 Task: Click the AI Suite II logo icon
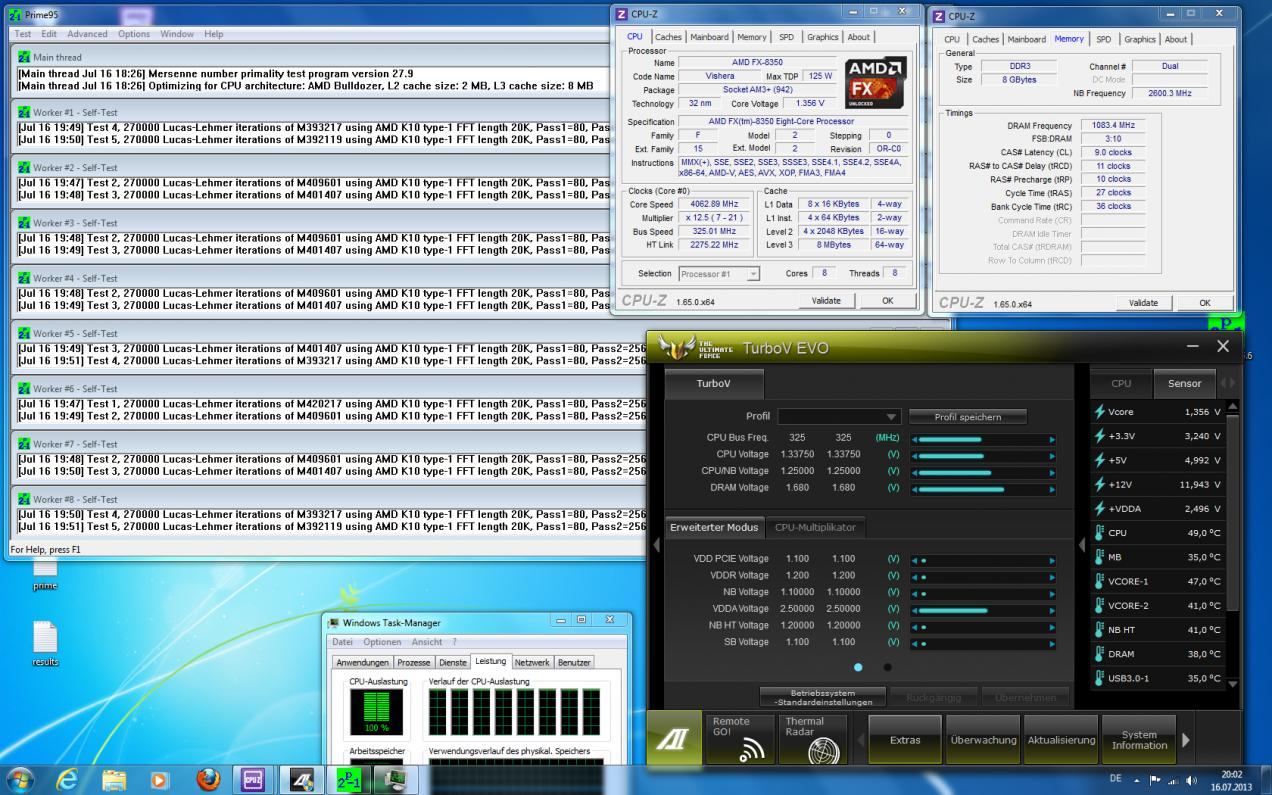[673, 739]
